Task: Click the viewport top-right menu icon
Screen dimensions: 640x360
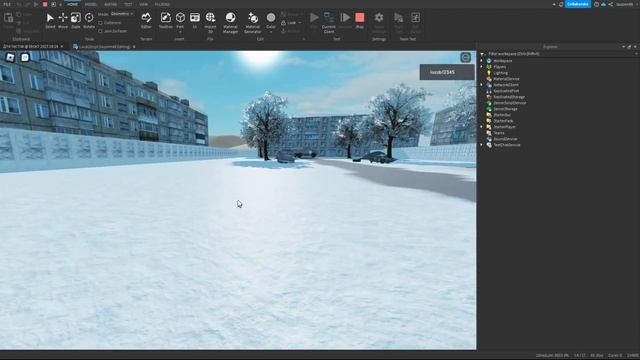Action: pyautogui.click(x=465, y=57)
